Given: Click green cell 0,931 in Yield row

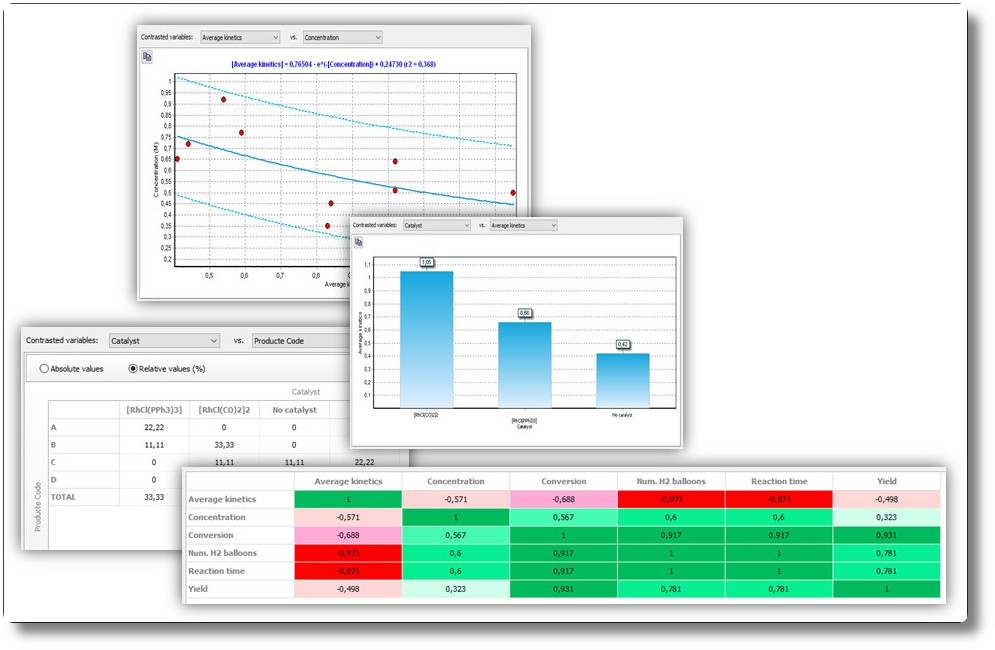Looking at the screenshot, I should coord(563,588).
